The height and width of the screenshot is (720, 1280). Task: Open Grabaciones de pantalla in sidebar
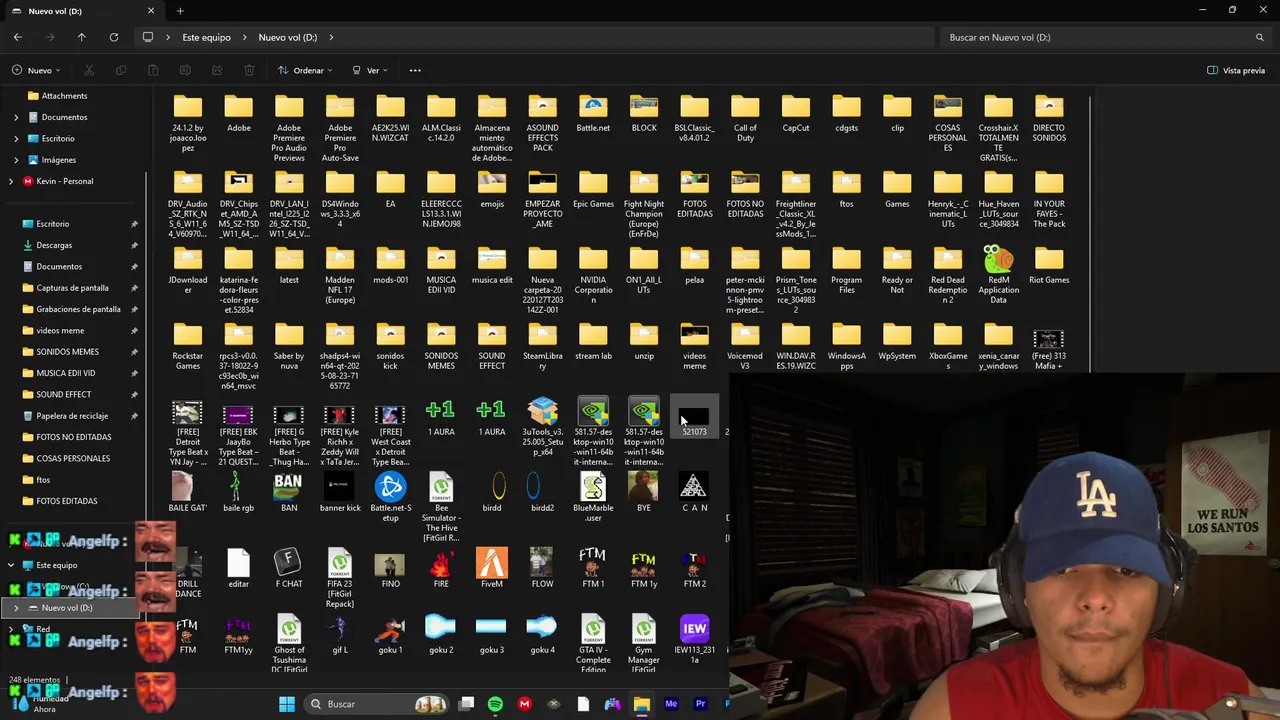coord(78,309)
